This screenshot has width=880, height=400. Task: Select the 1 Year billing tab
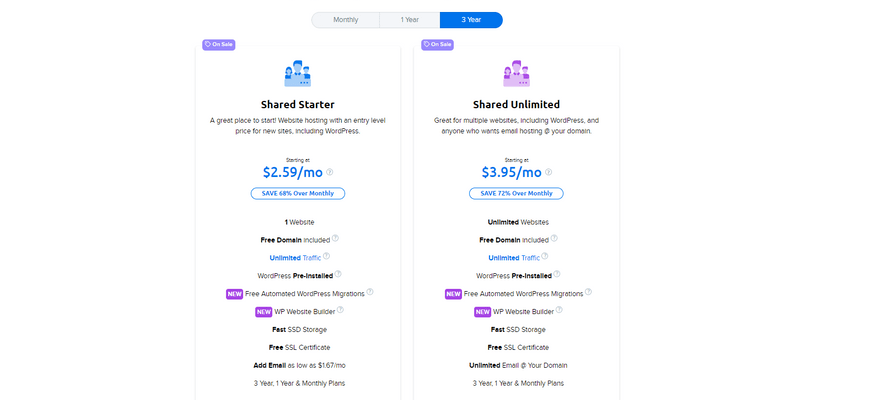click(x=410, y=20)
